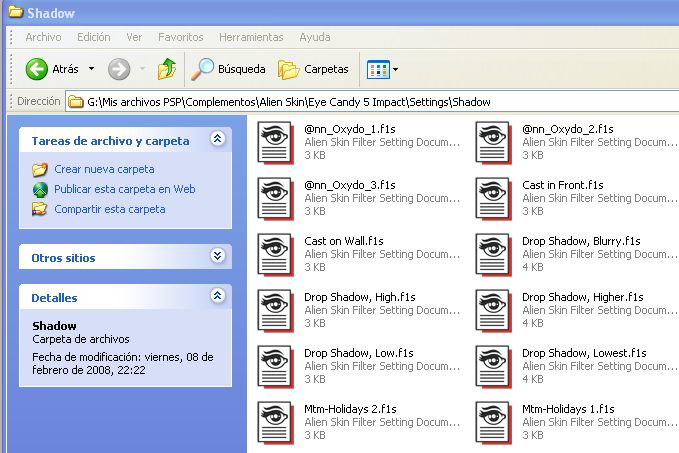The width and height of the screenshot is (679, 453).
Task: Click the Cast in Front.f1s file name
Action: [563, 185]
